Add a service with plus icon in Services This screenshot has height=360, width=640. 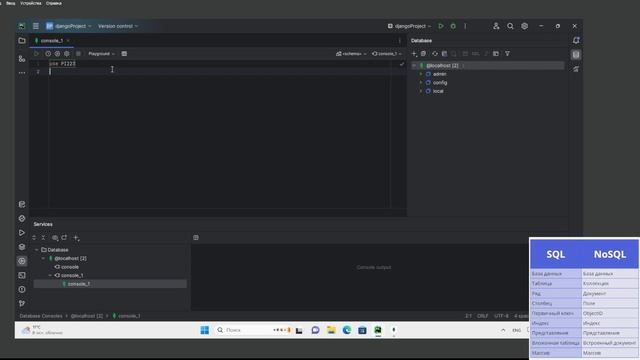point(76,238)
